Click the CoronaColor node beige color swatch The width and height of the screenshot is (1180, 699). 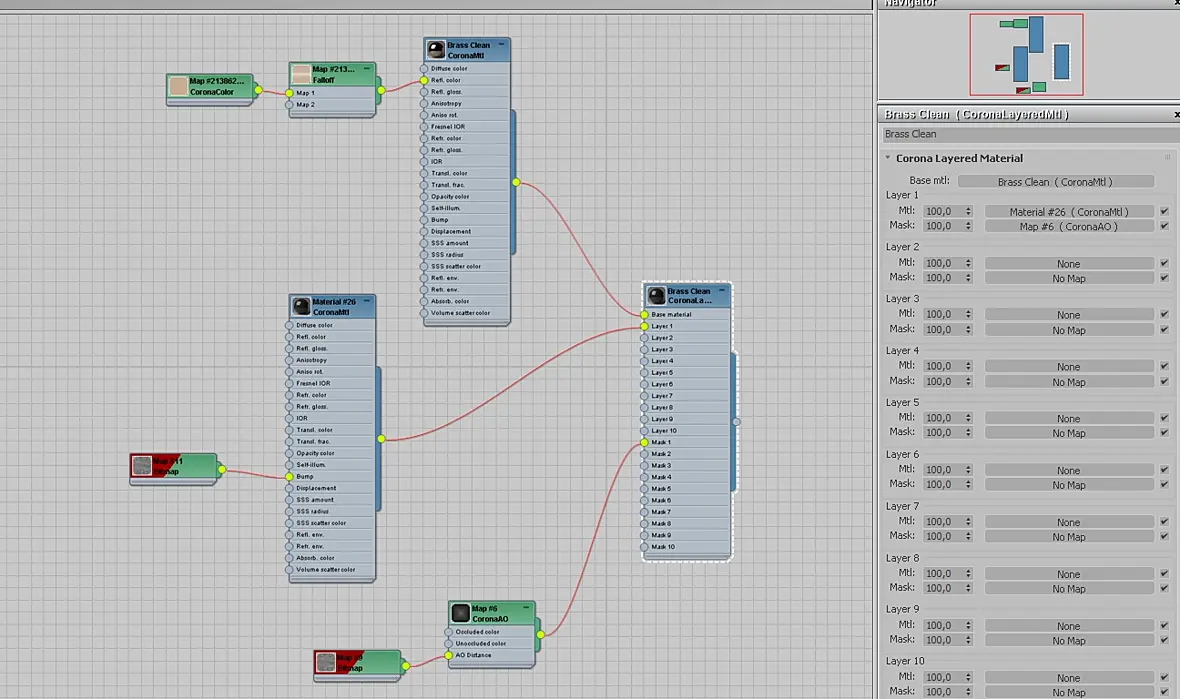178,87
